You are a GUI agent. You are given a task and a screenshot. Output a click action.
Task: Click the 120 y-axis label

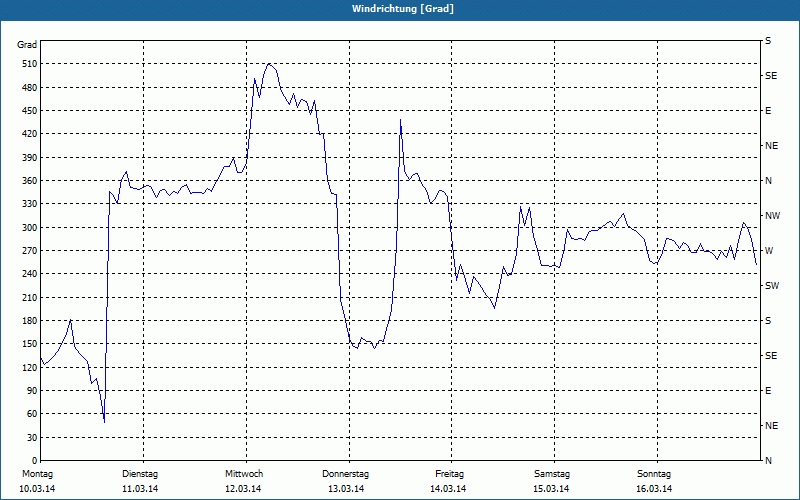(x=29, y=367)
